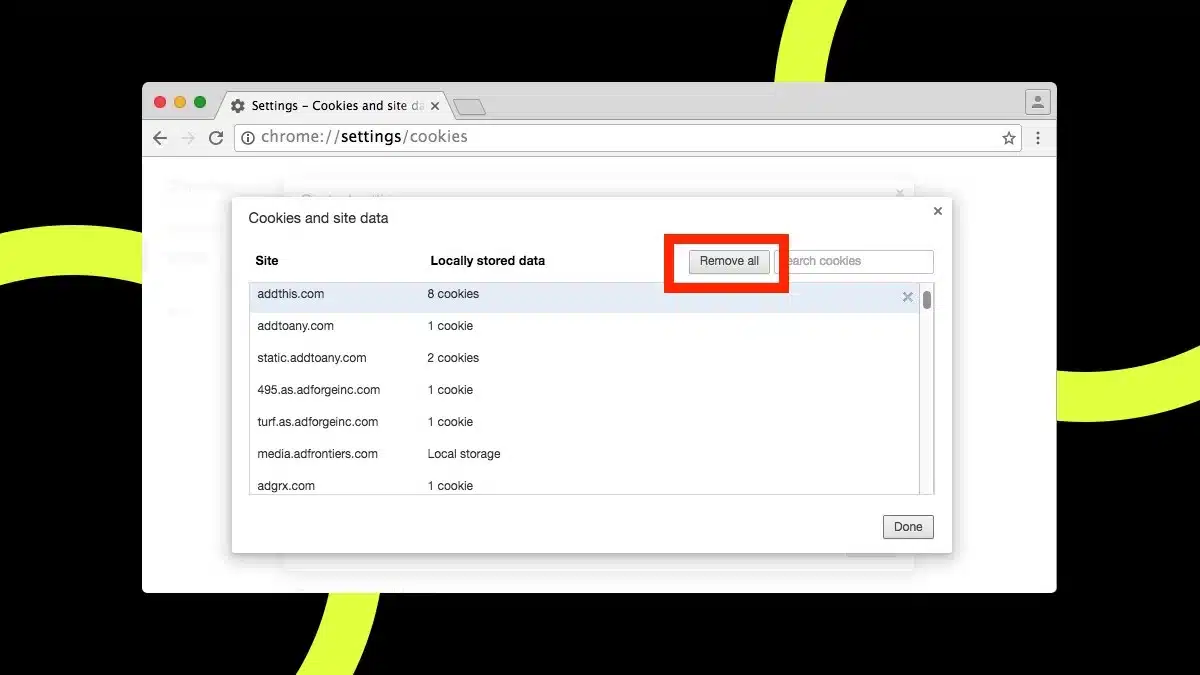This screenshot has width=1200, height=675.
Task: Click the Remove all button
Action: pos(728,261)
